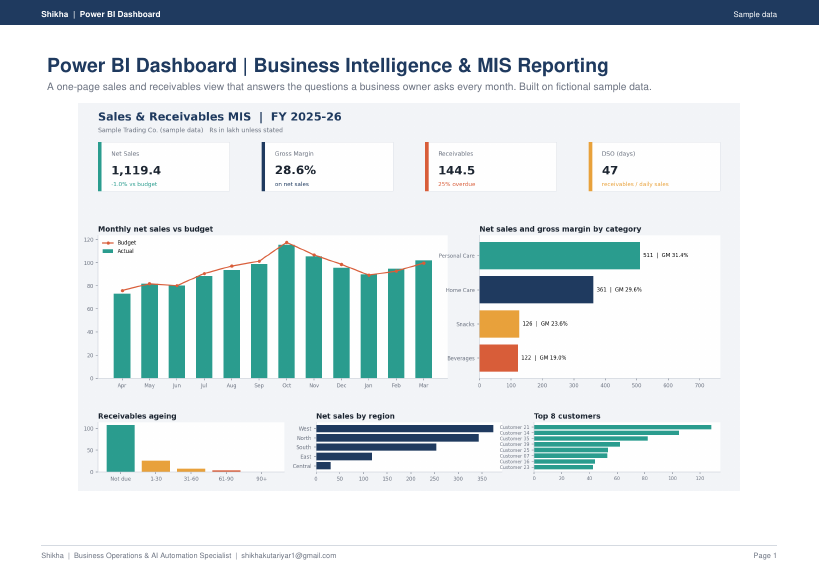
Task: Click the 'Sample data' label in header
Action: coord(755,14)
